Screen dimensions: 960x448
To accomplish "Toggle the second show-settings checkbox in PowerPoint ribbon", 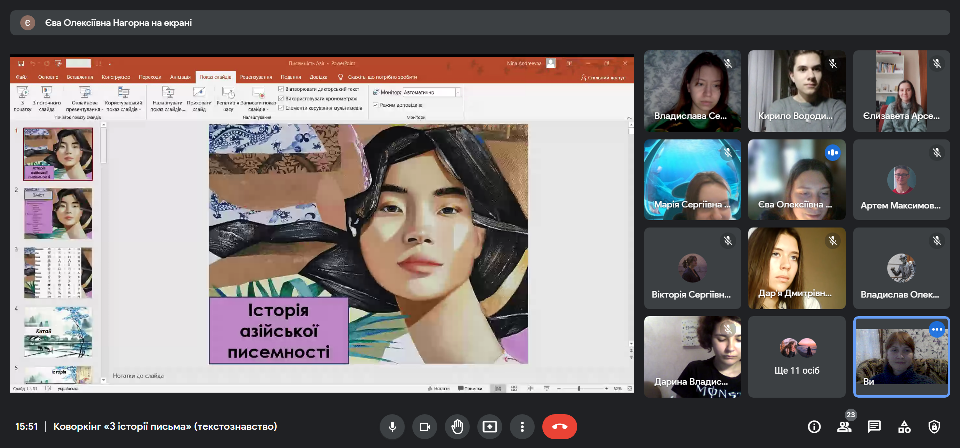I will point(281,98).
